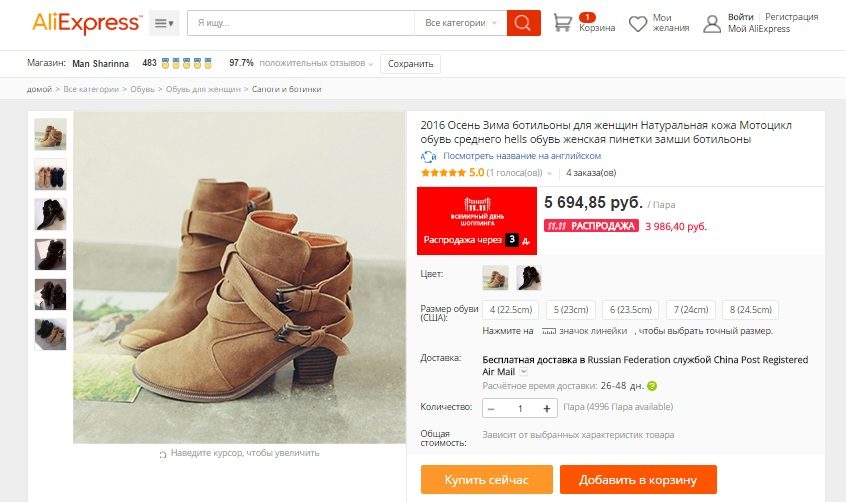Select the black boot color swatch
The width and height of the screenshot is (846, 502).
point(529,278)
